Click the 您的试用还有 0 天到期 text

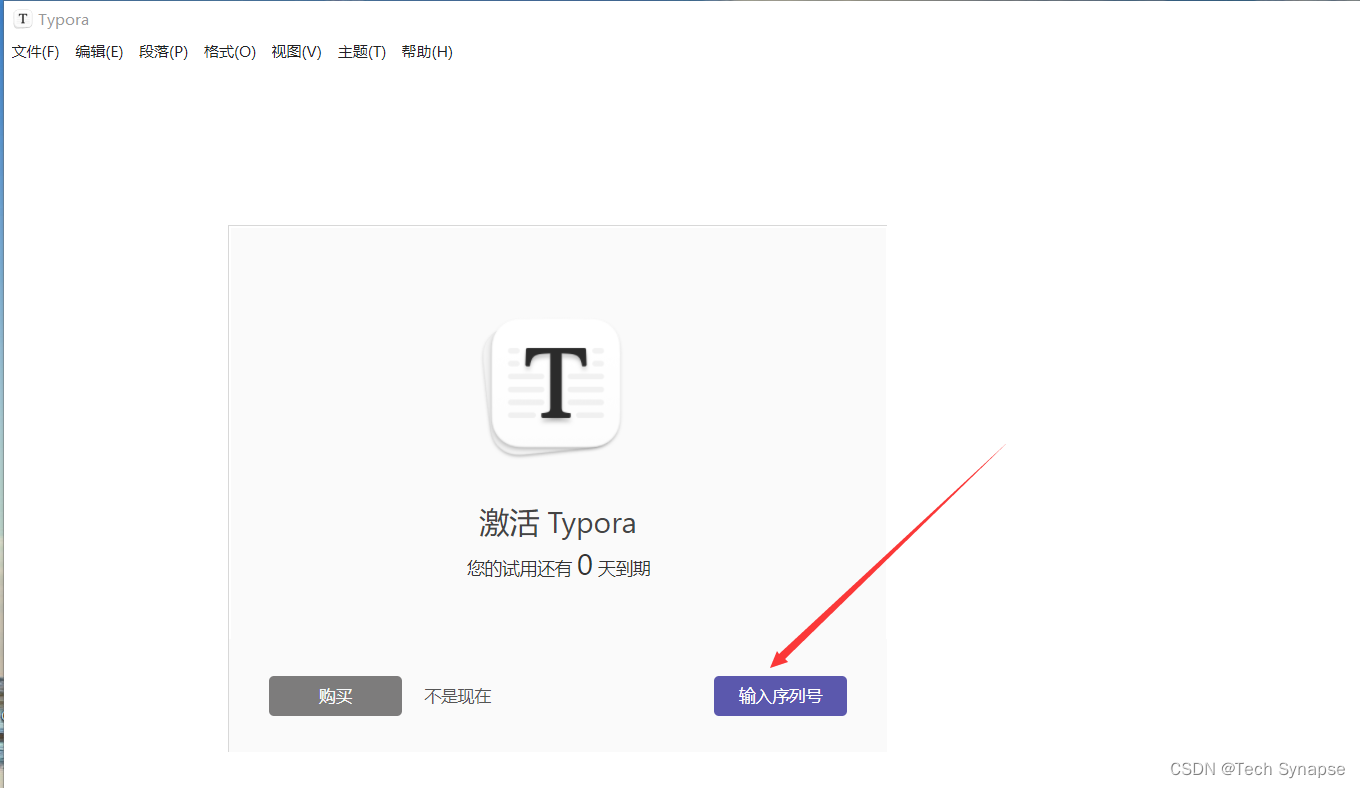pyautogui.click(x=558, y=567)
